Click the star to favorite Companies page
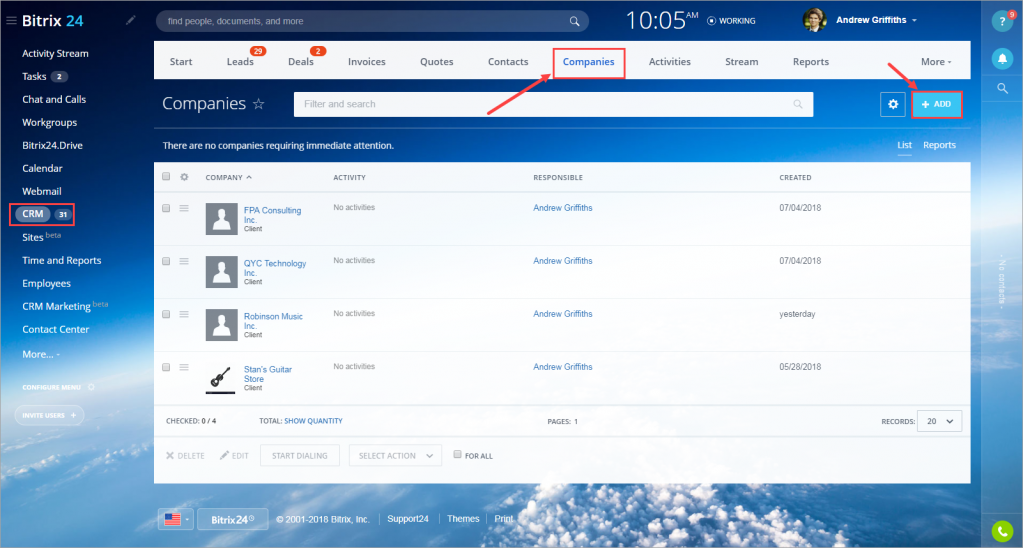The height and width of the screenshot is (548, 1023). (x=258, y=104)
